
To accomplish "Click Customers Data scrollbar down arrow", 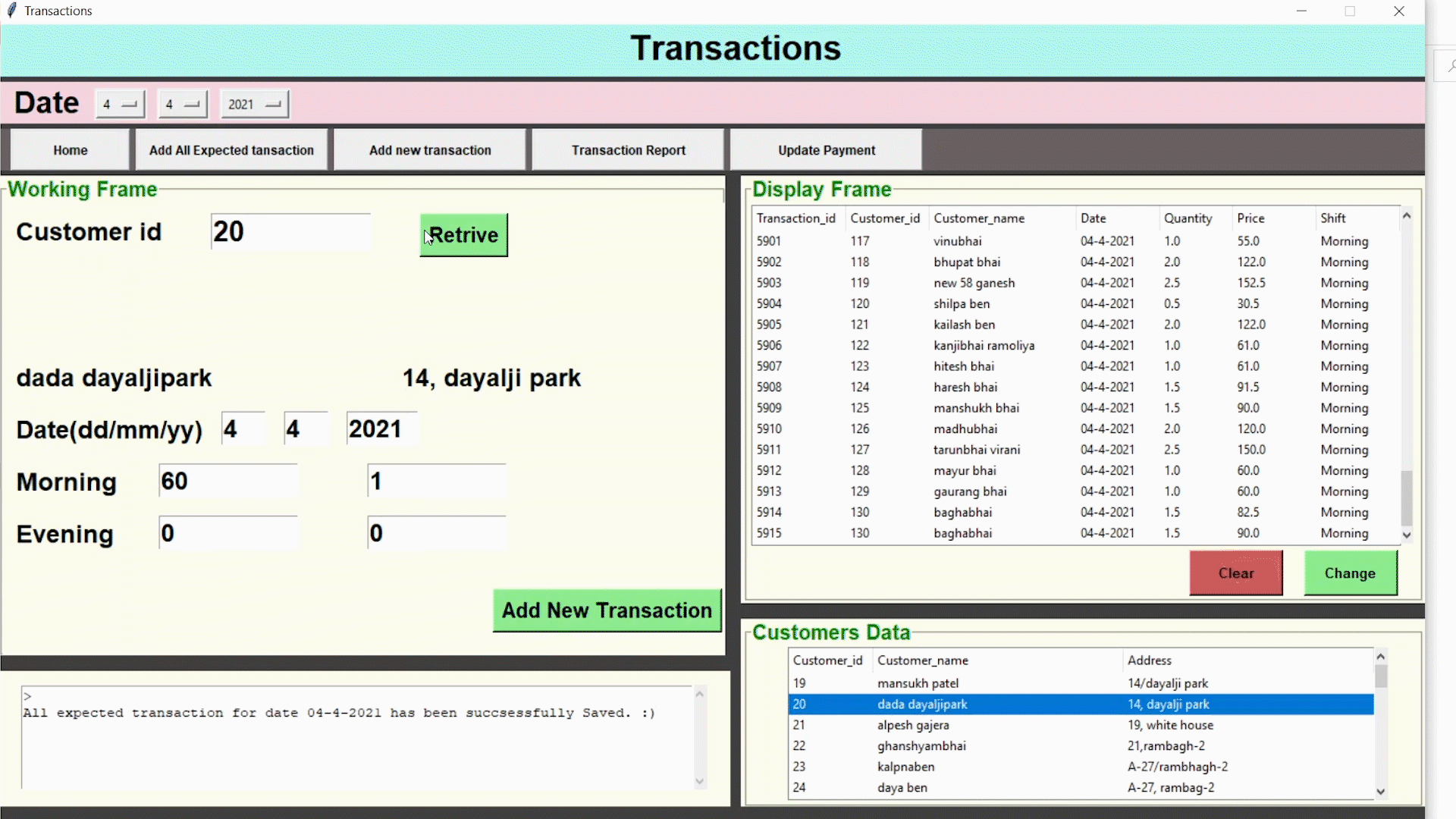I will click(x=1381, y=791).
